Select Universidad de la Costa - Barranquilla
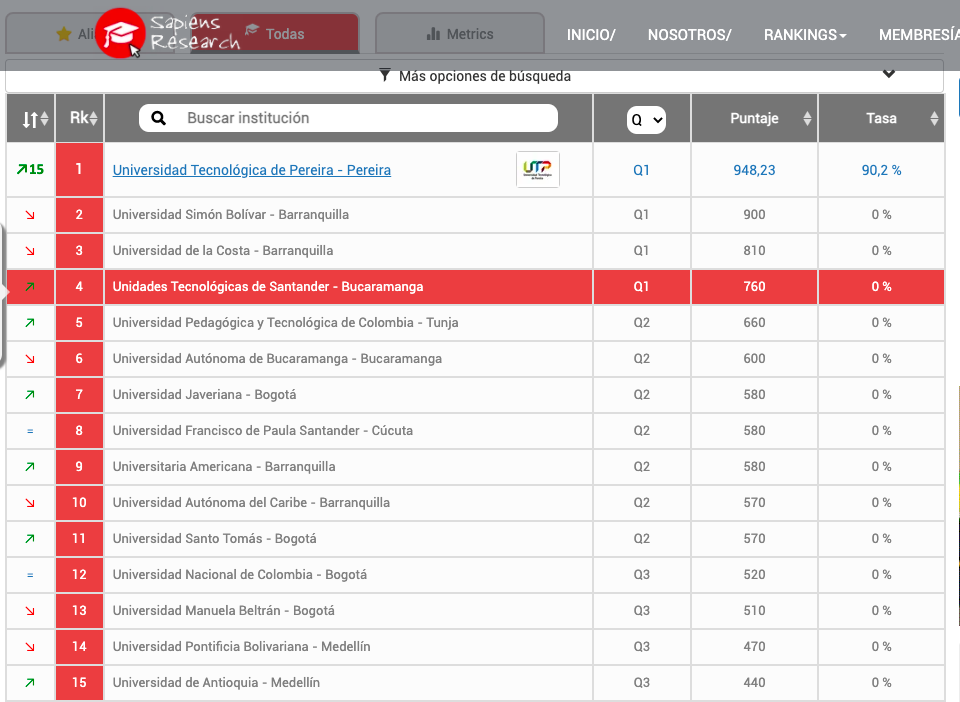Image resolution: width=960 pixels, height=702 pixels. (x=223, y=250)
